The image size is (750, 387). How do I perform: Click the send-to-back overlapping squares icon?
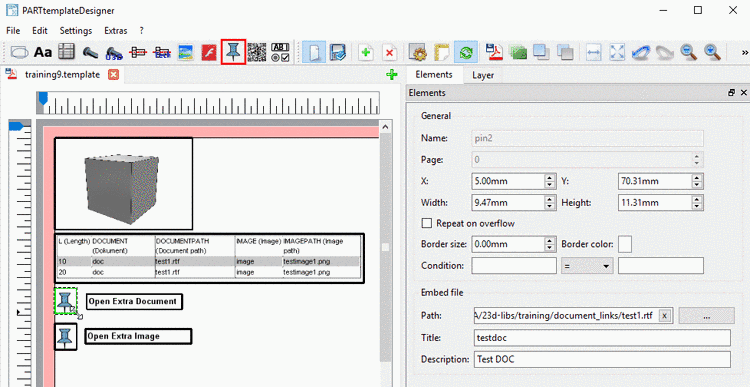565,52
